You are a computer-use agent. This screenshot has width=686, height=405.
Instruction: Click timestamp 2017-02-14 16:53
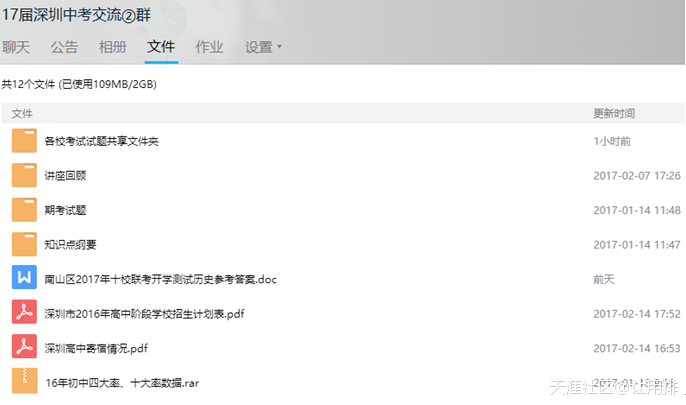click(x=637, y=349)
